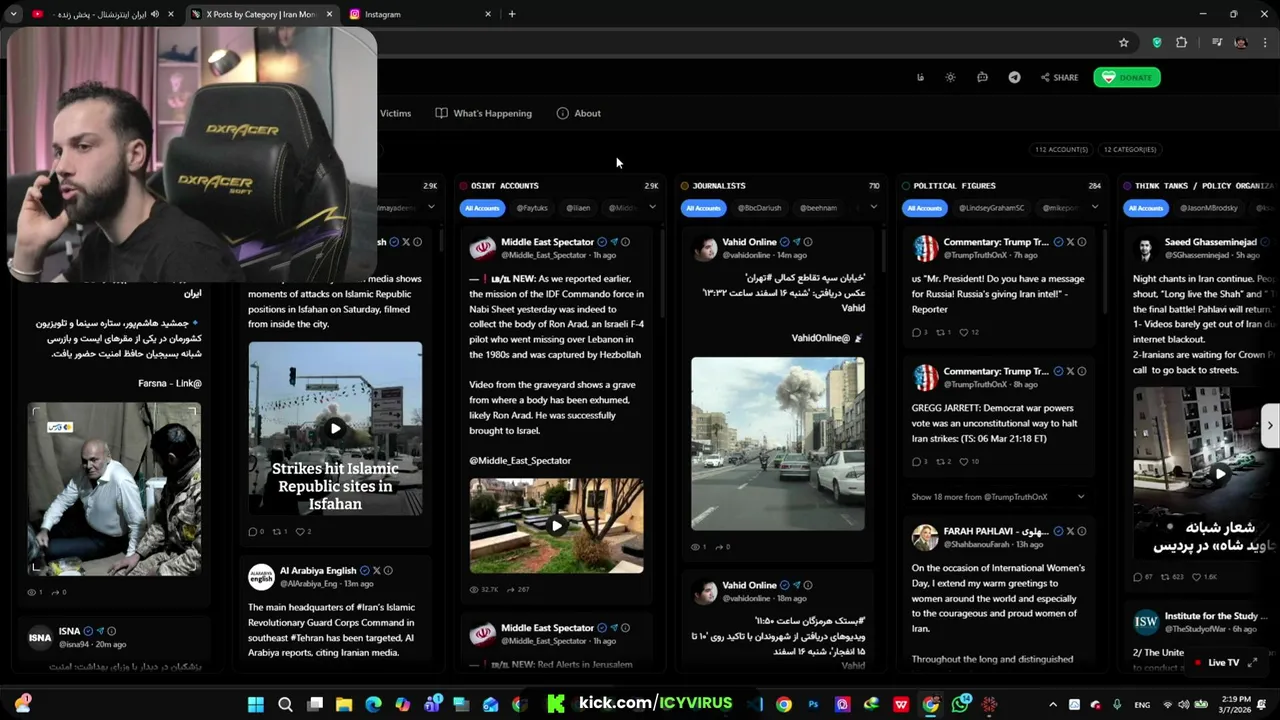Image resolution: width=1280 pixels, height=720 pixels.
Task: Expand the Political Figures filter chevron
Action: pyautogui.click(x=1094, y=208)
